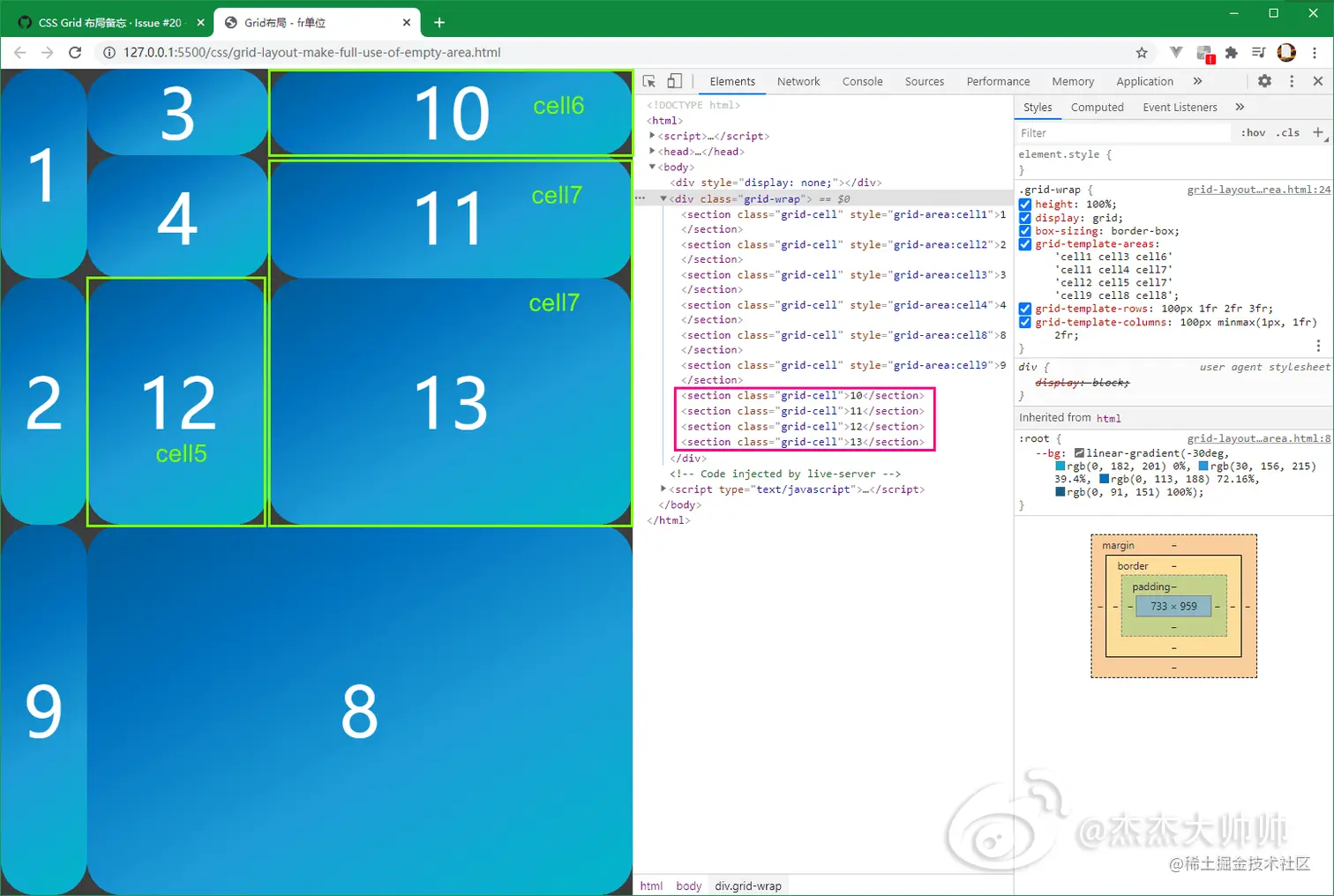
Task: Open a new browser tab
Action: click(x=439, y=22)
